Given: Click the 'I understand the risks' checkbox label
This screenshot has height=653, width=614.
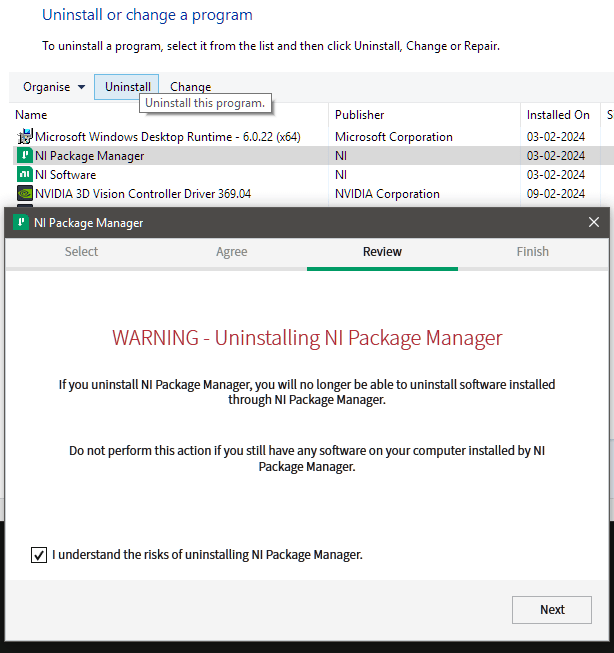Looking at the screenshot, I should 207,555.
